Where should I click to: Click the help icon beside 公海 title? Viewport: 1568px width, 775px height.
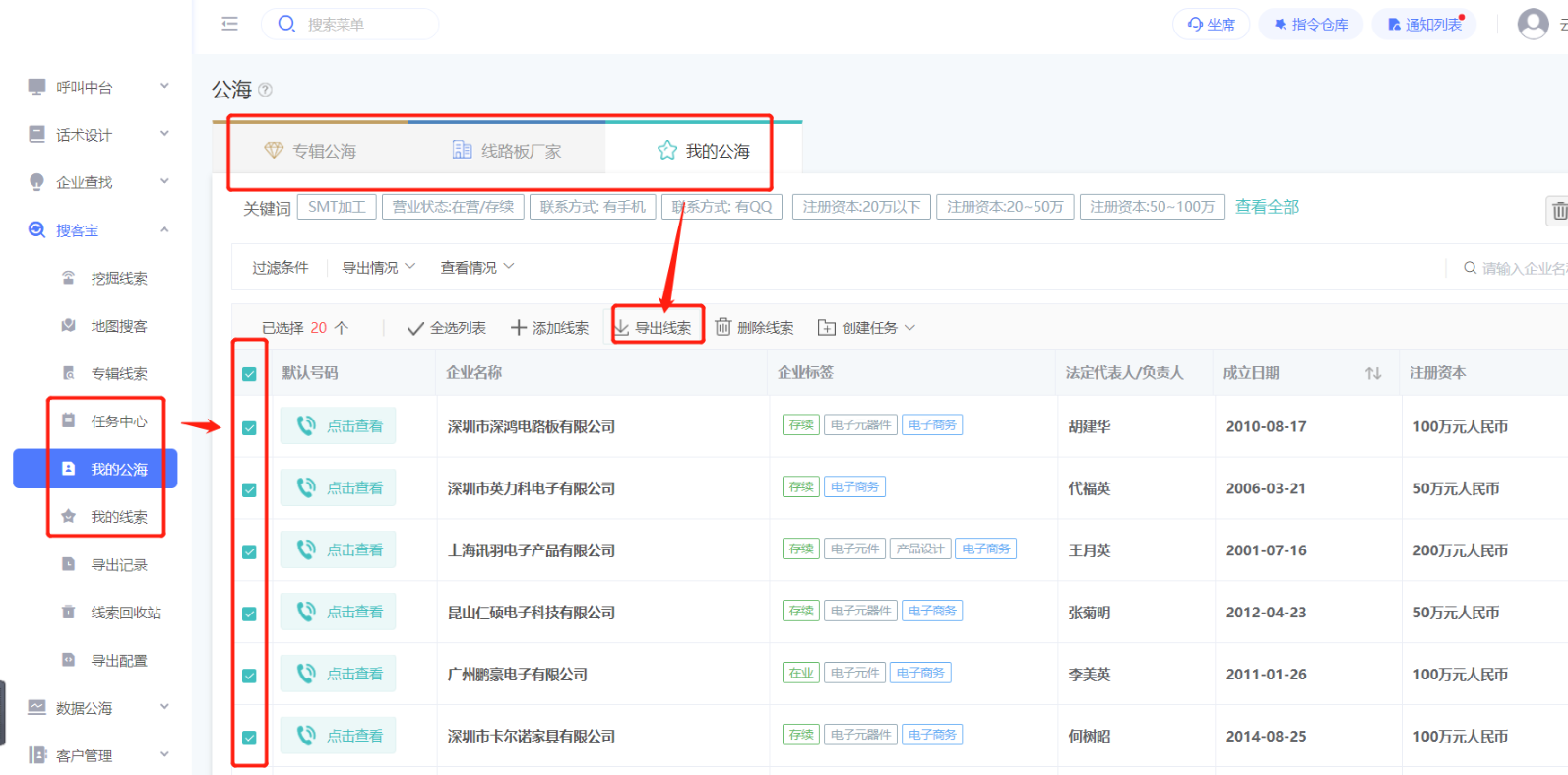(265, 90)
